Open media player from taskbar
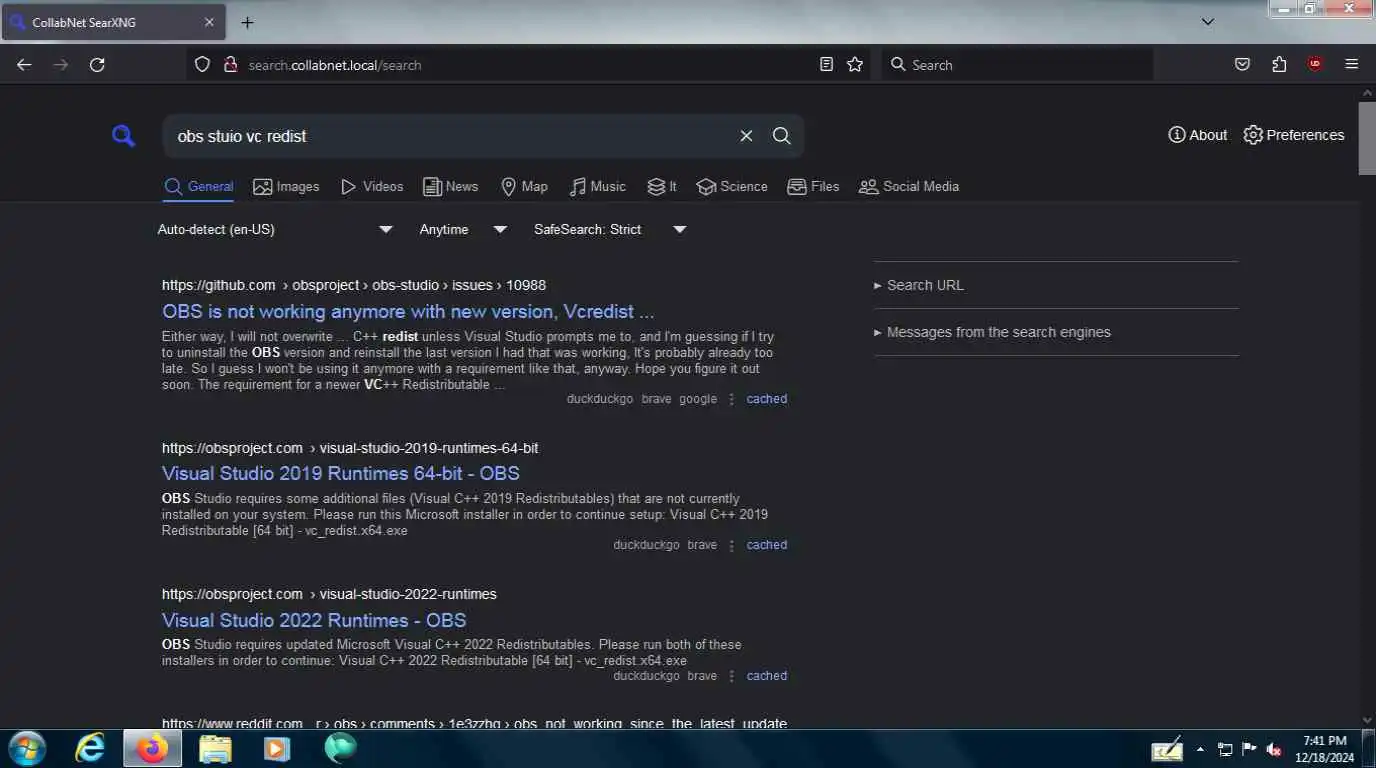The width and height of the screenshot is (1376, 768). pos(277,748)
